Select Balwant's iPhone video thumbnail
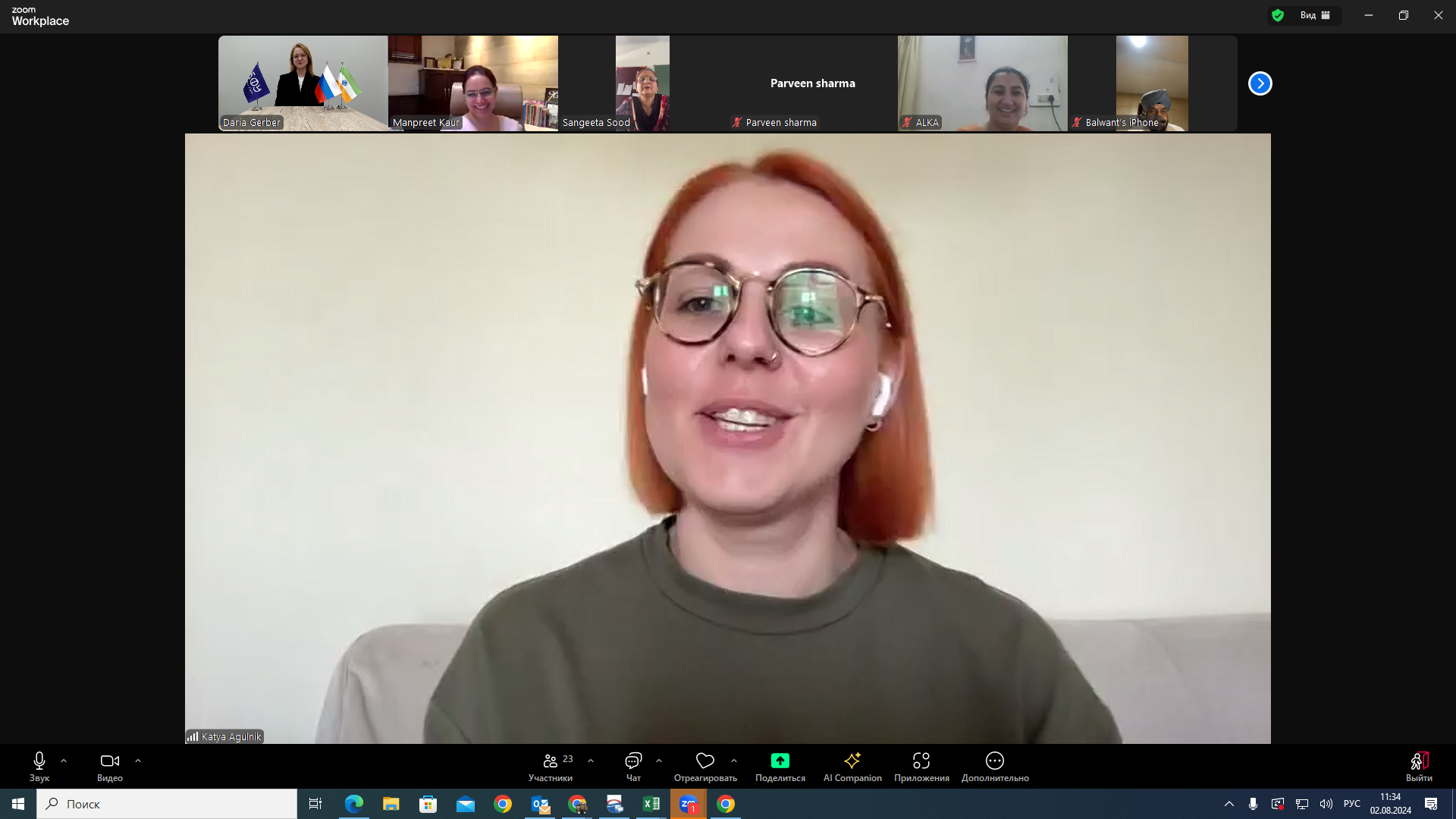The image size is (1456, 819). (1152, 83)
